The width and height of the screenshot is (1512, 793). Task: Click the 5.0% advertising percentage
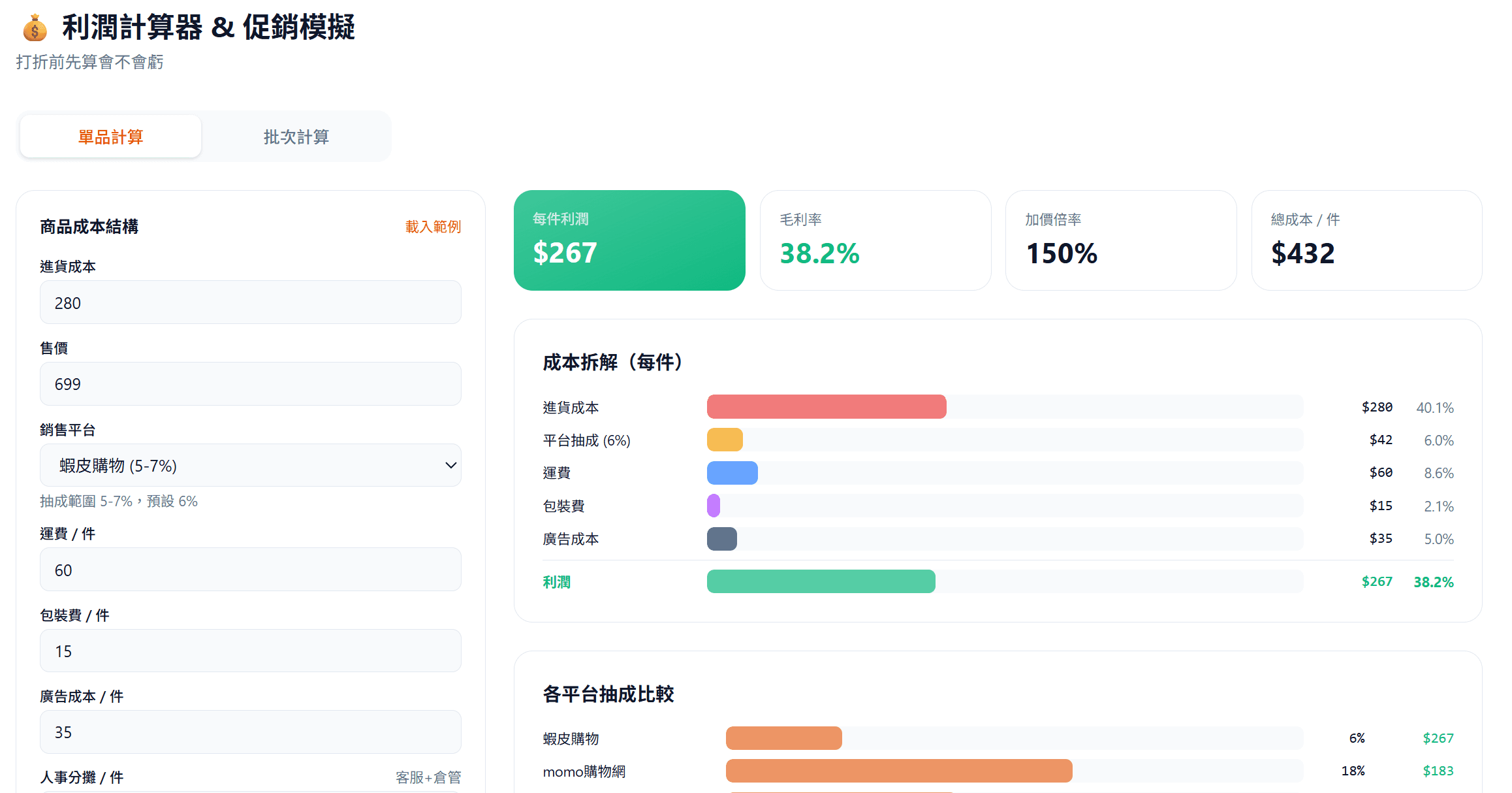[x=1439, y=539]
